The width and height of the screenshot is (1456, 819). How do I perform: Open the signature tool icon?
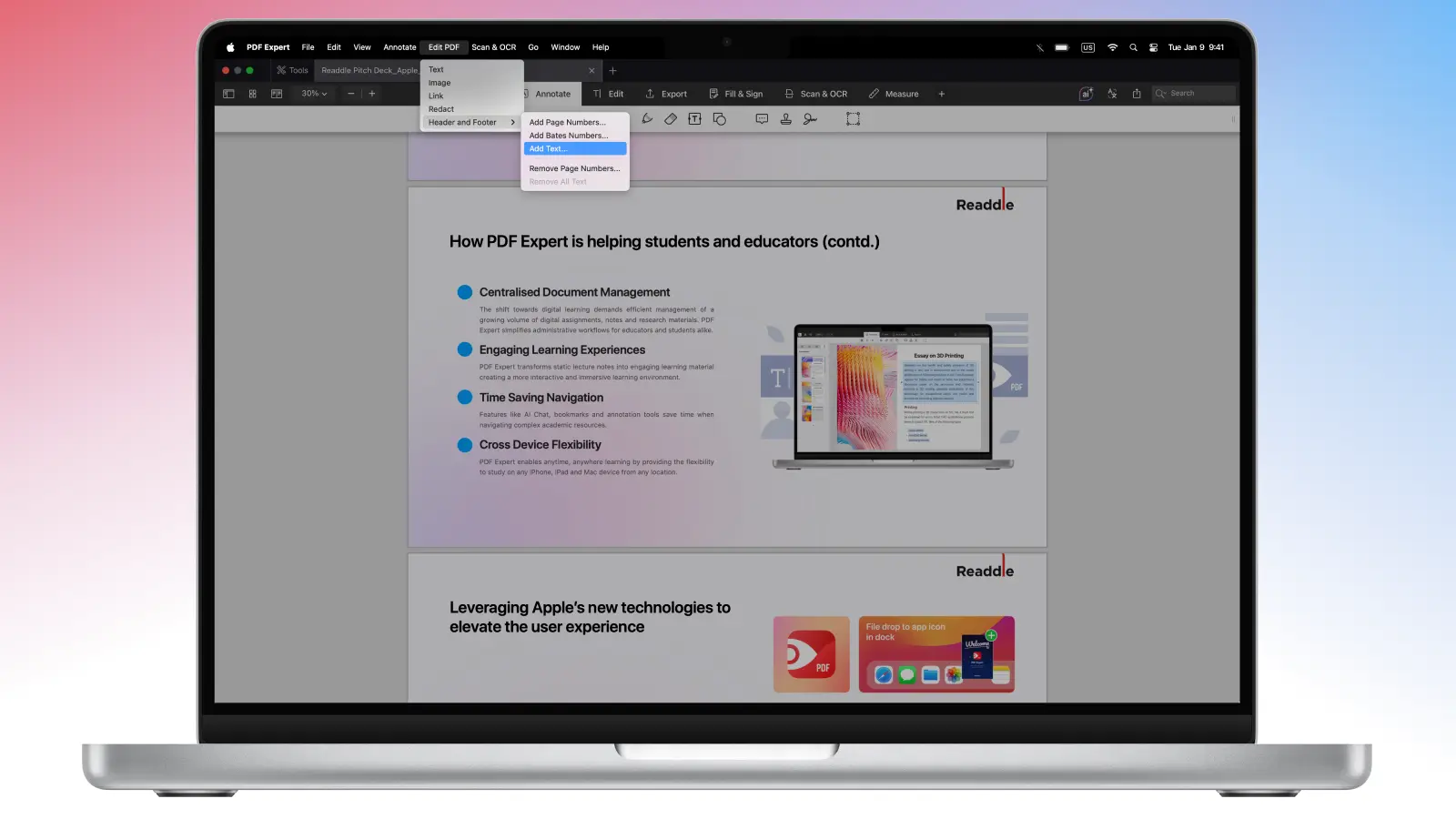coord(810,119)
